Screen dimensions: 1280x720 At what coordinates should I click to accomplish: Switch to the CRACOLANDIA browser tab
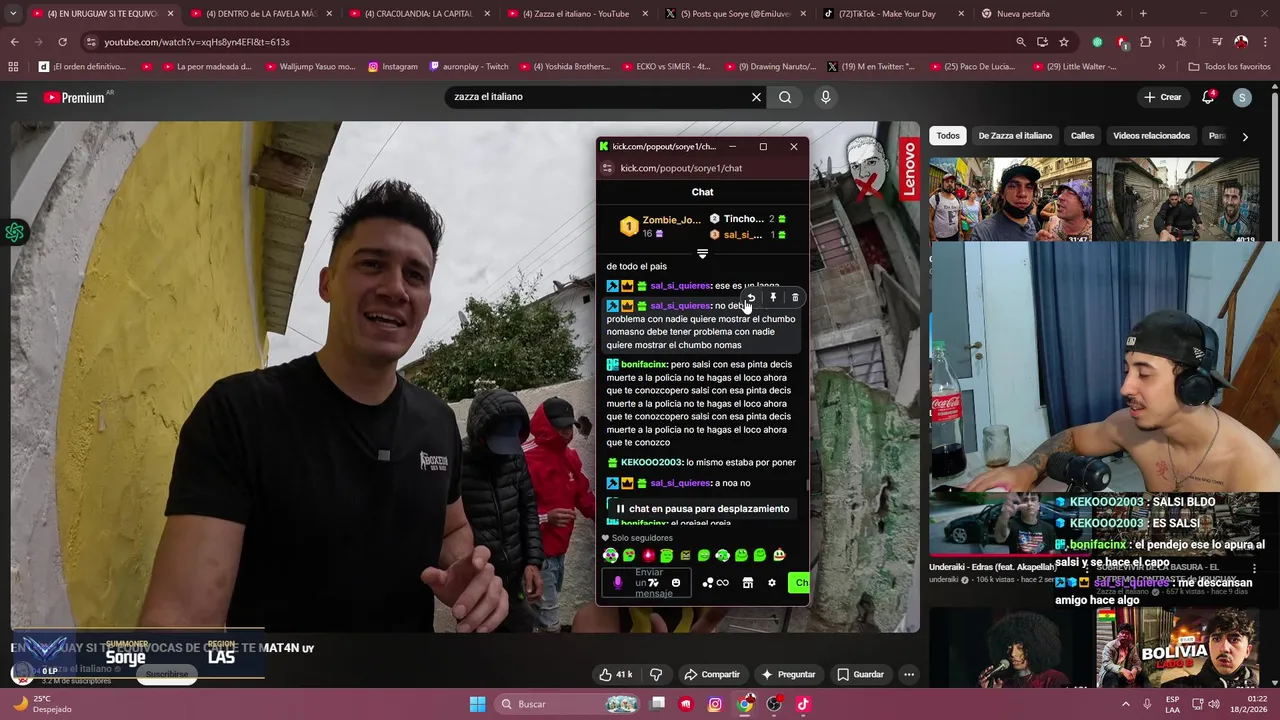click(x=418, y=14)
